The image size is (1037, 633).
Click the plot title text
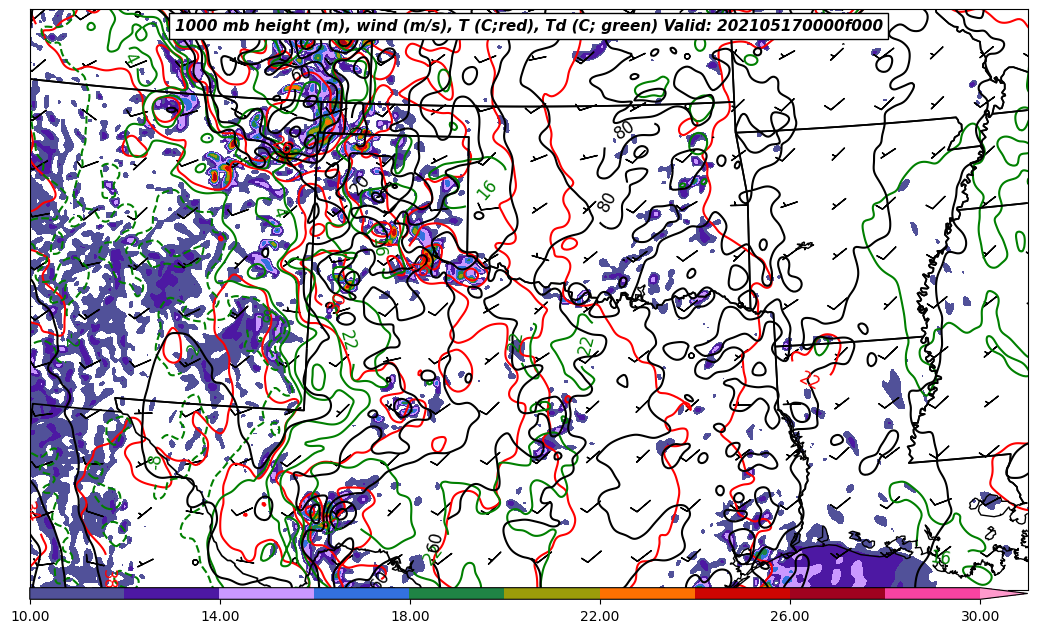(x=529, y=26)
